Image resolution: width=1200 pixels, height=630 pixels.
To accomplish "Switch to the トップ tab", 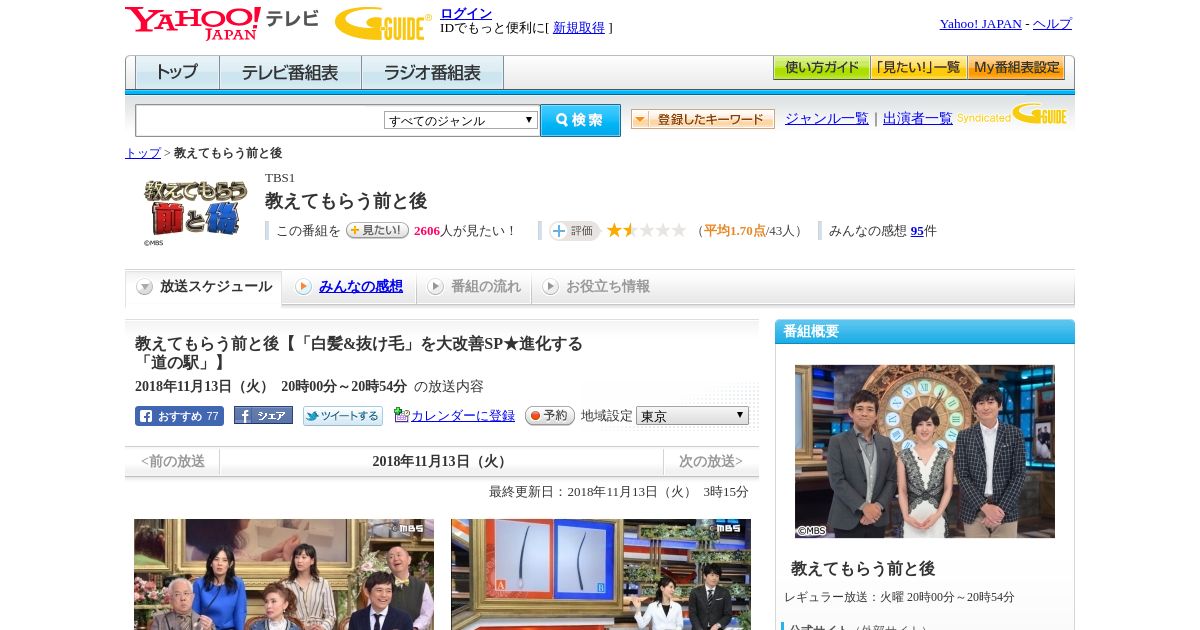I will 177,73.
